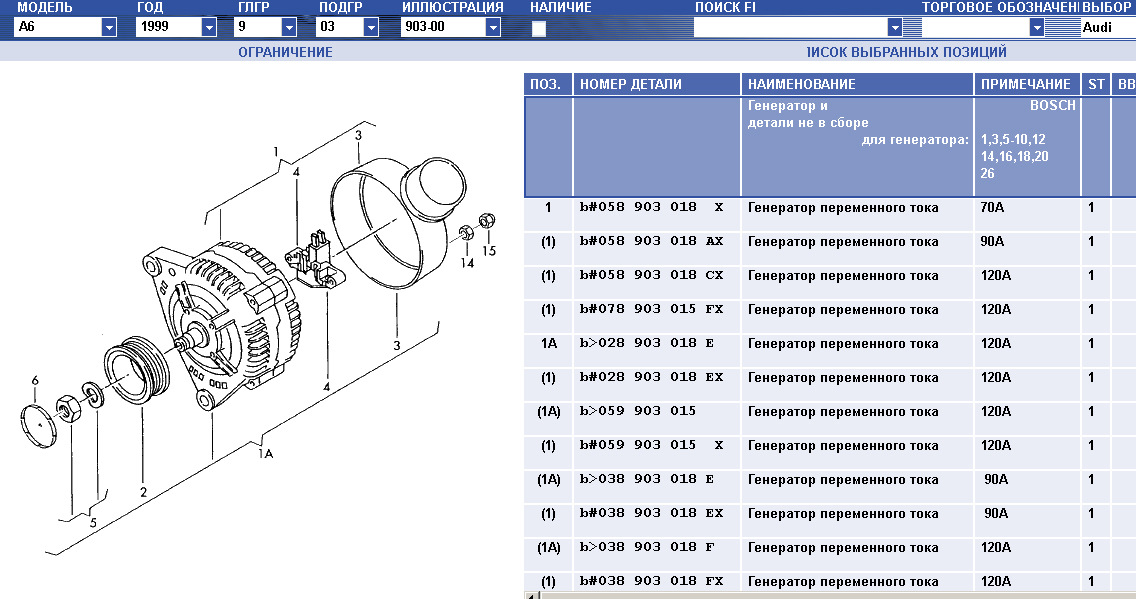Select nut number 15 in the illustration

[x=487, y=221]
